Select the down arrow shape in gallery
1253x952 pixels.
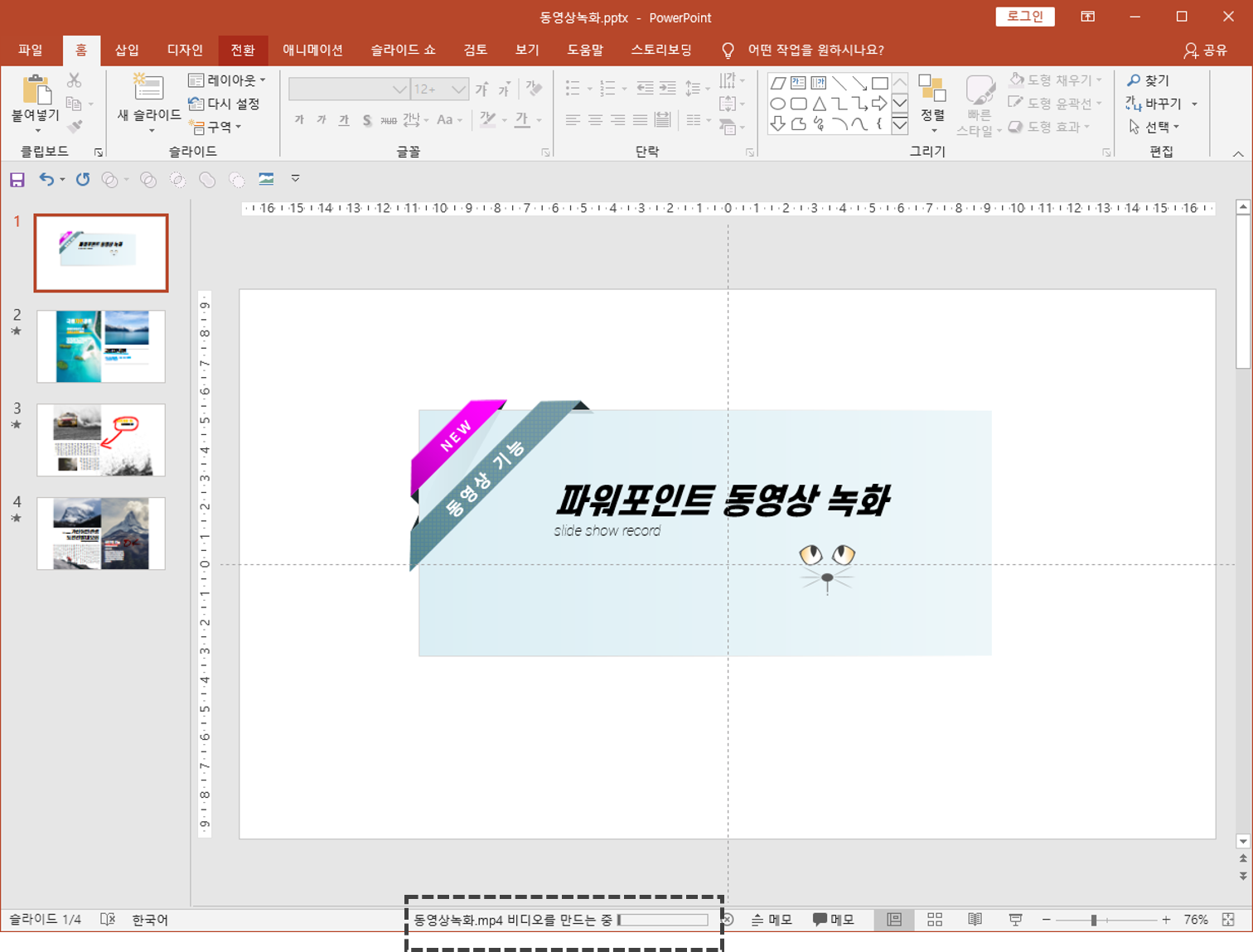[777, 123]
